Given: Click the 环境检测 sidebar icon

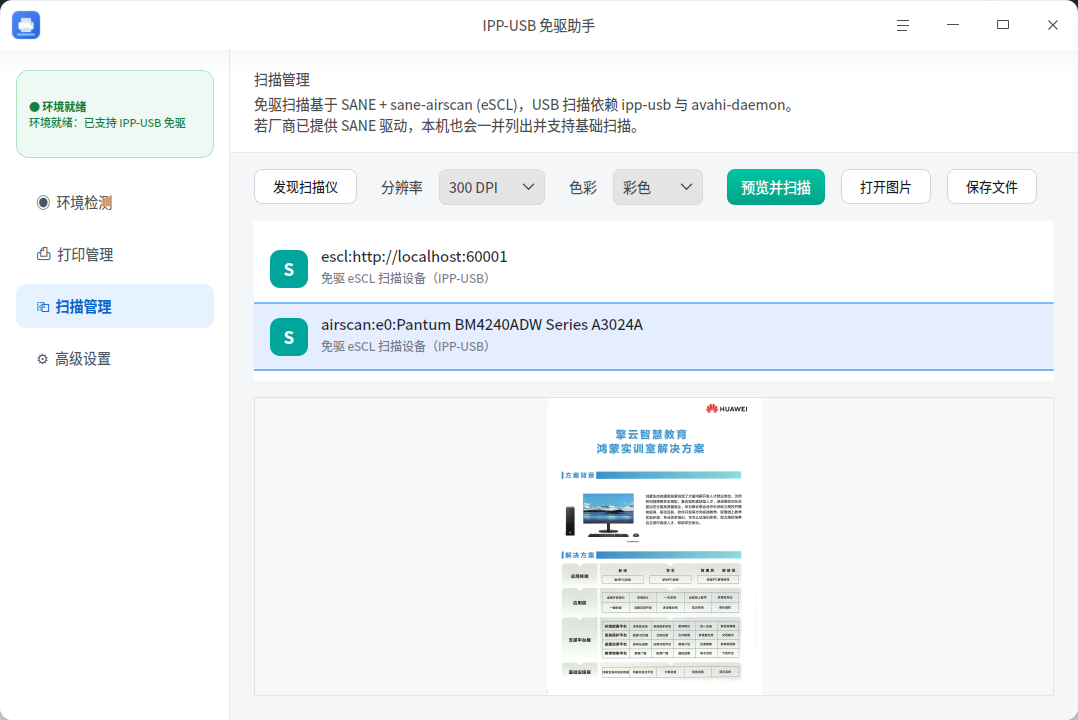Looking at the screenshot, I should coord(43,203).
